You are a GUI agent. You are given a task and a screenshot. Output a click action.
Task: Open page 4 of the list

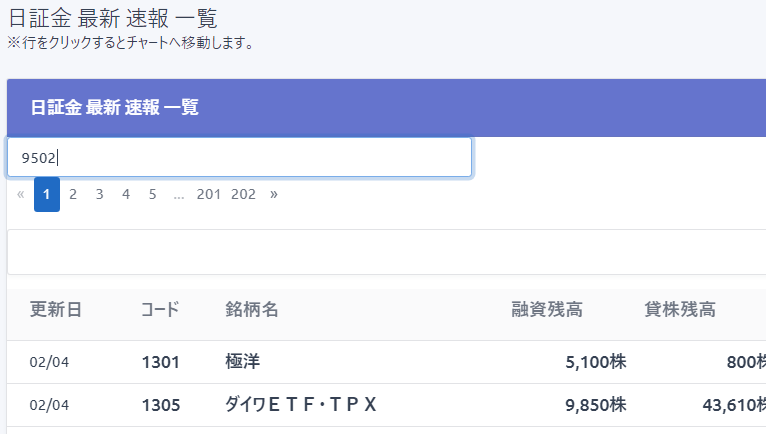pos(126,194)
